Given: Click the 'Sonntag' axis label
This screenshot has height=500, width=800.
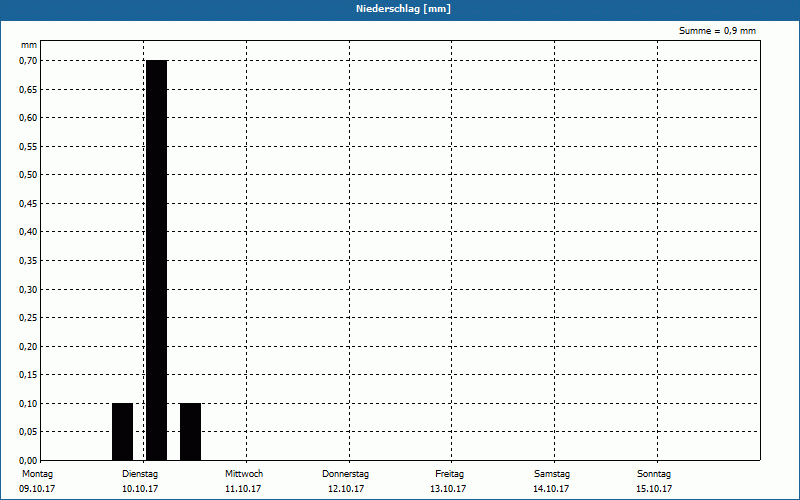Looking at the screenshot, I should coord(654,474).
